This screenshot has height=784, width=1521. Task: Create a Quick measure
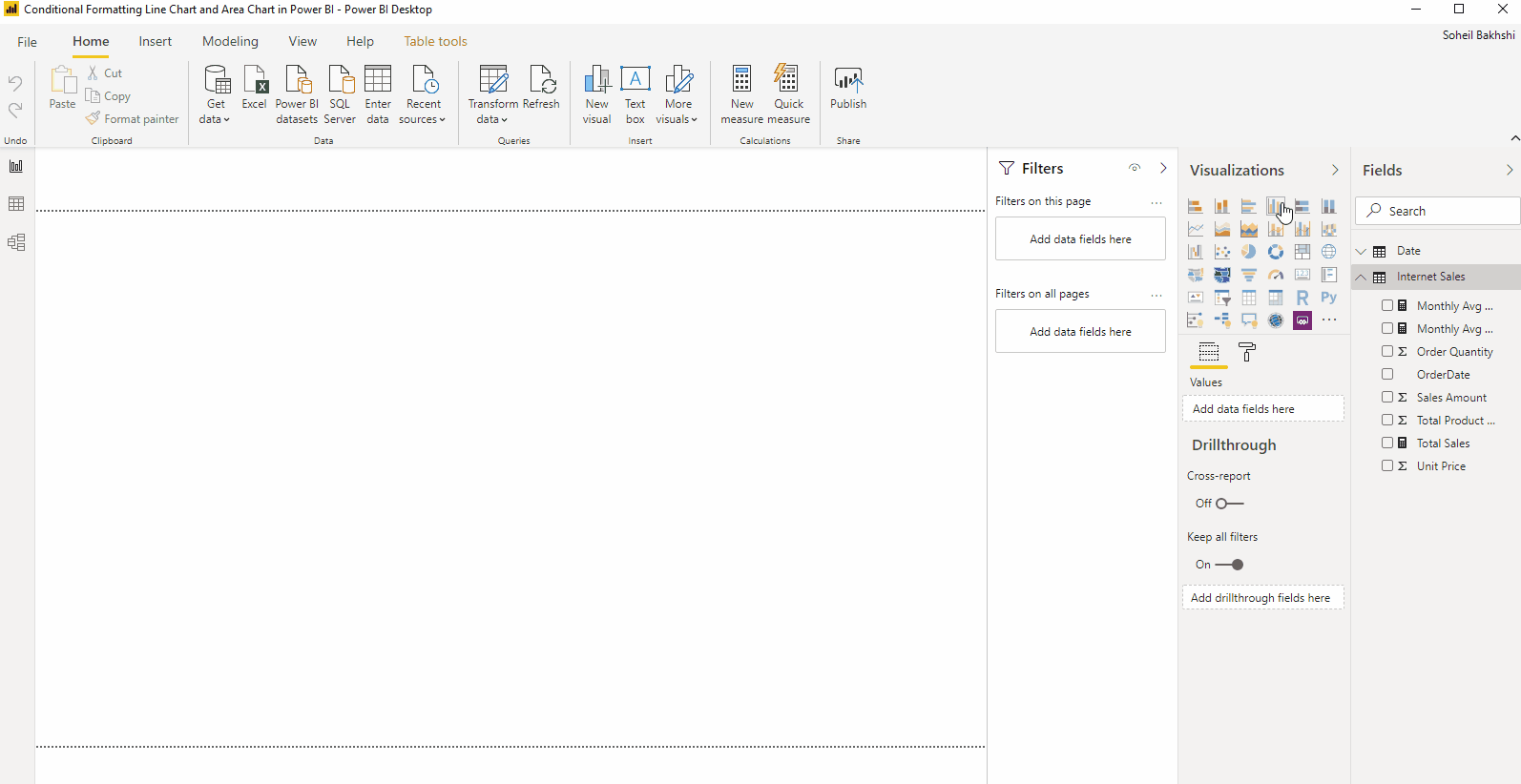pyautogui.click(x=788, y=94)
